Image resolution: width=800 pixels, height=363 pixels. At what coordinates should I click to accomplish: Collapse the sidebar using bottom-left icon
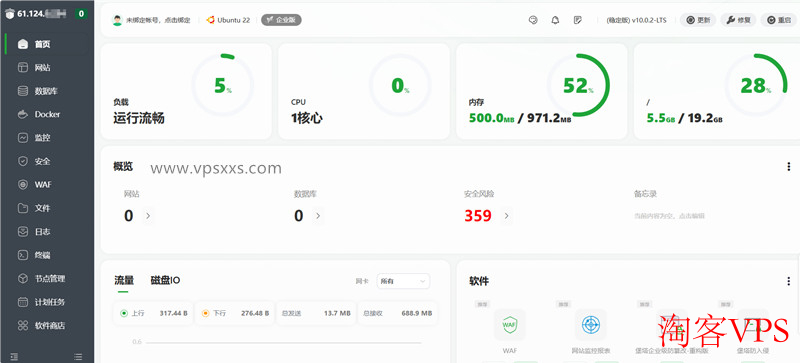[x=14, y=356]
